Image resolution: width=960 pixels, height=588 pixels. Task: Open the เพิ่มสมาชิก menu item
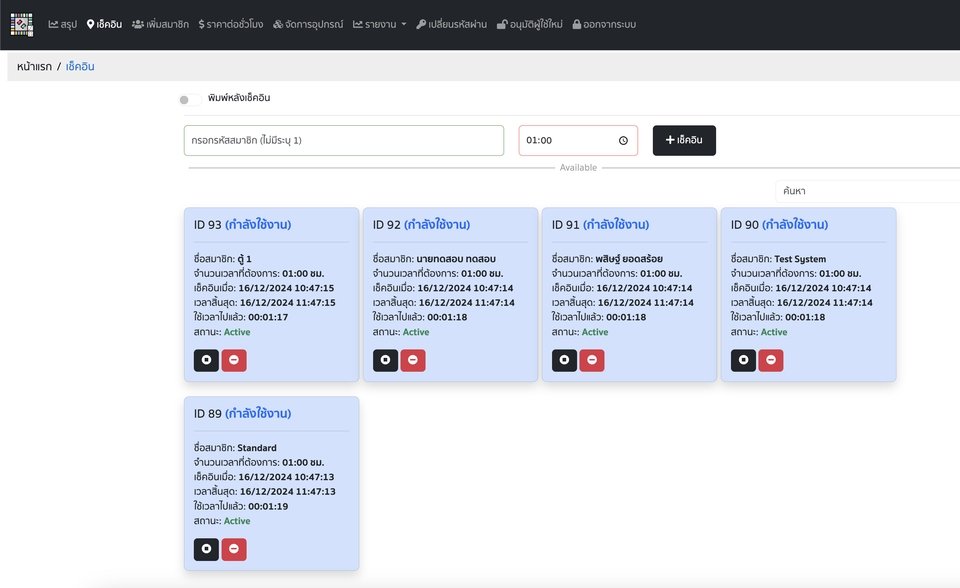pos(160,24)
